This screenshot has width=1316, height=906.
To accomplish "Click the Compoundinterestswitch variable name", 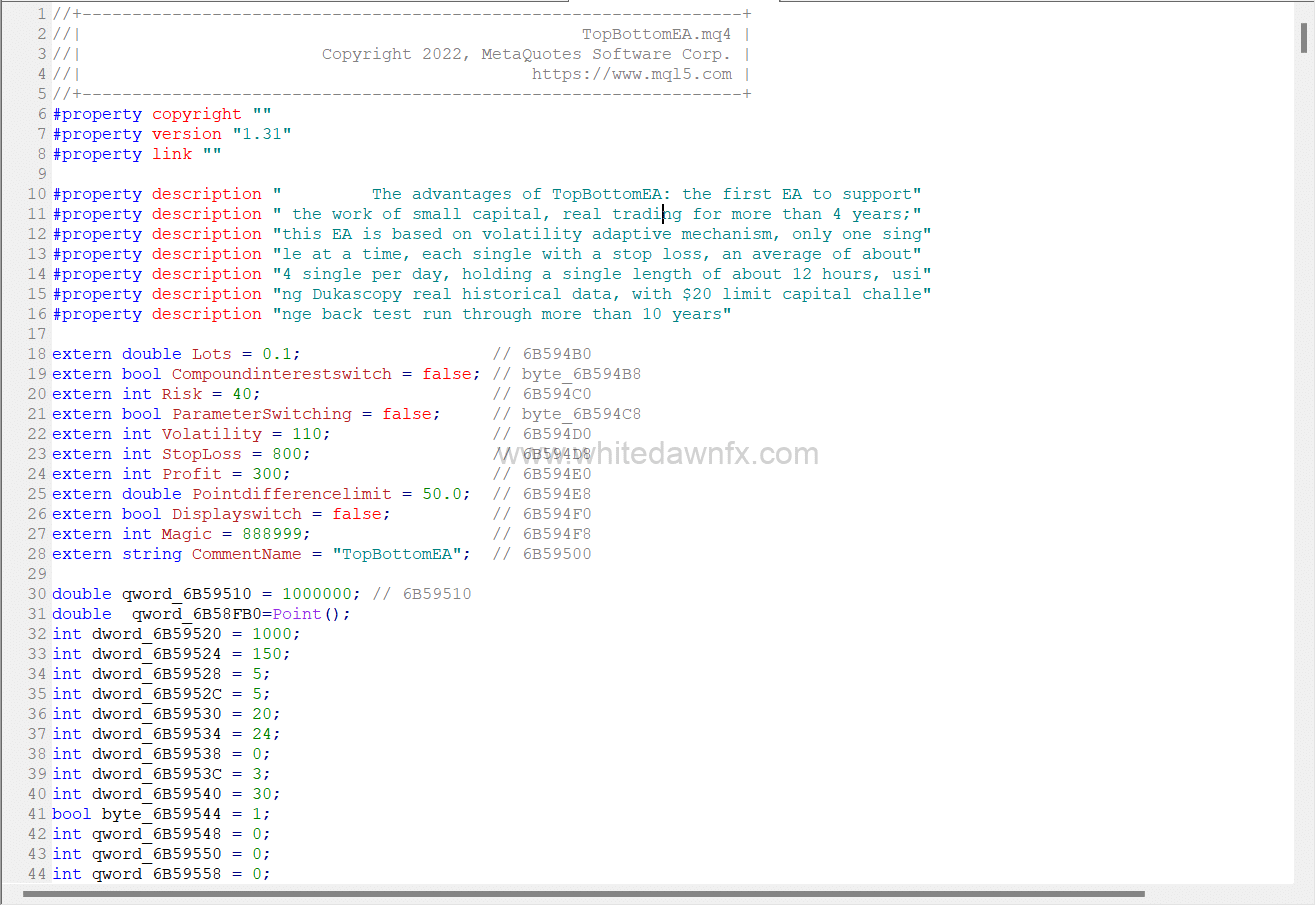I will pyautogui.click(x=281, y=374).
